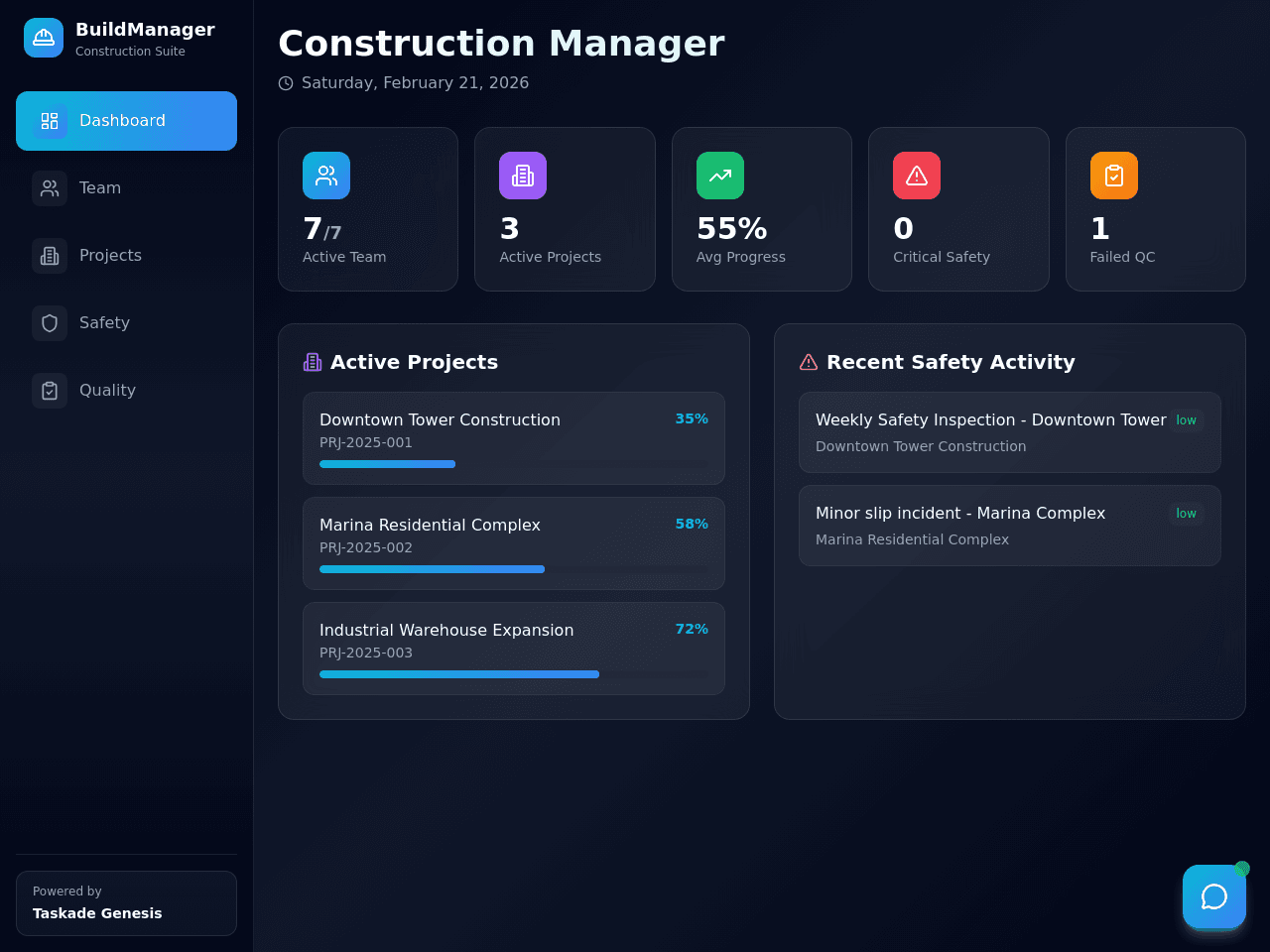Click the low badge on Minor slip incident
The height and width of the screenshot is (952, 1270).
click(1186, 514)
